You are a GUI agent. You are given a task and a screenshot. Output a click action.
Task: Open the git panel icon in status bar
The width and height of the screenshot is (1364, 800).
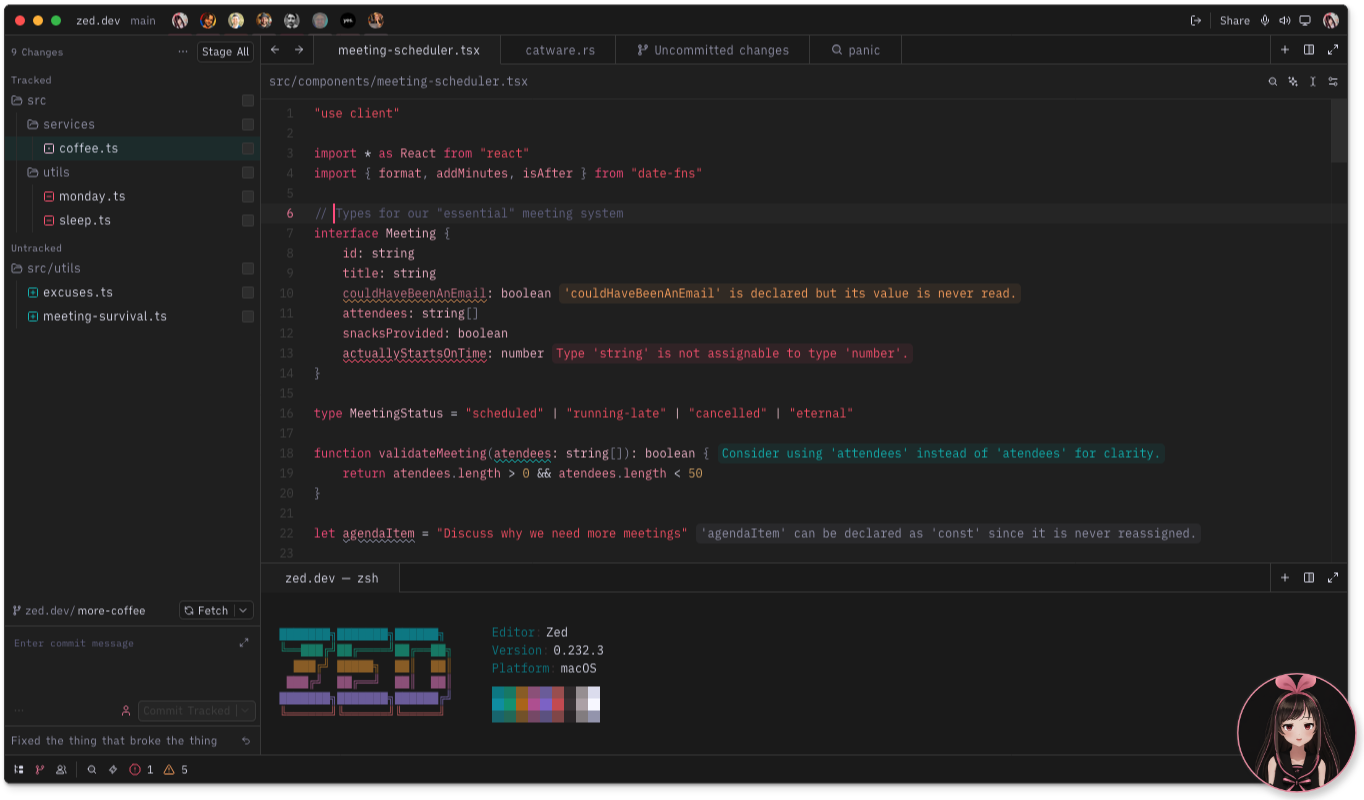tap(40, 770)
